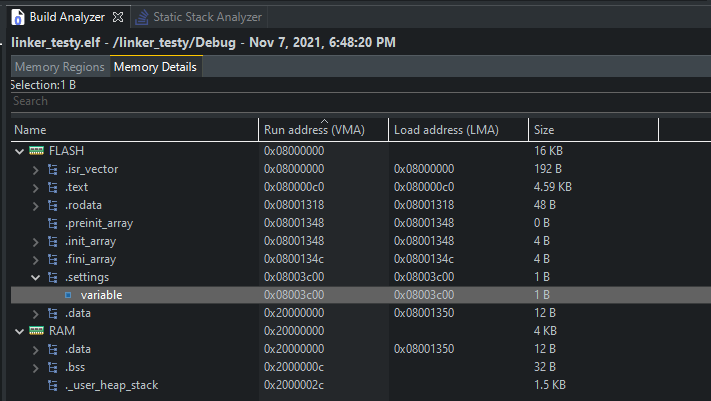Sort by Size column header
Viewport: 711px width, 401px height.
tap(545, 130)
